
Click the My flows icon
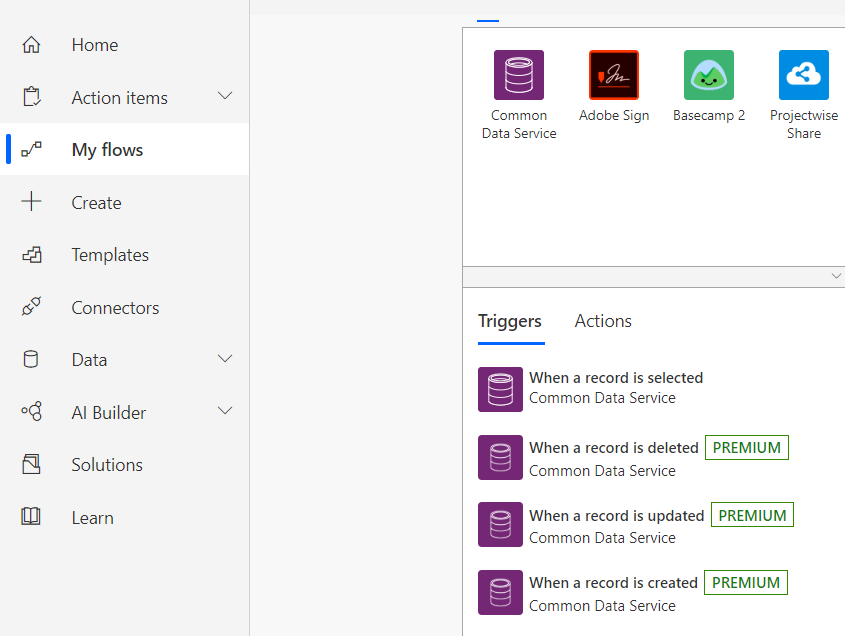pyautogui.click(x=31, y=149)
